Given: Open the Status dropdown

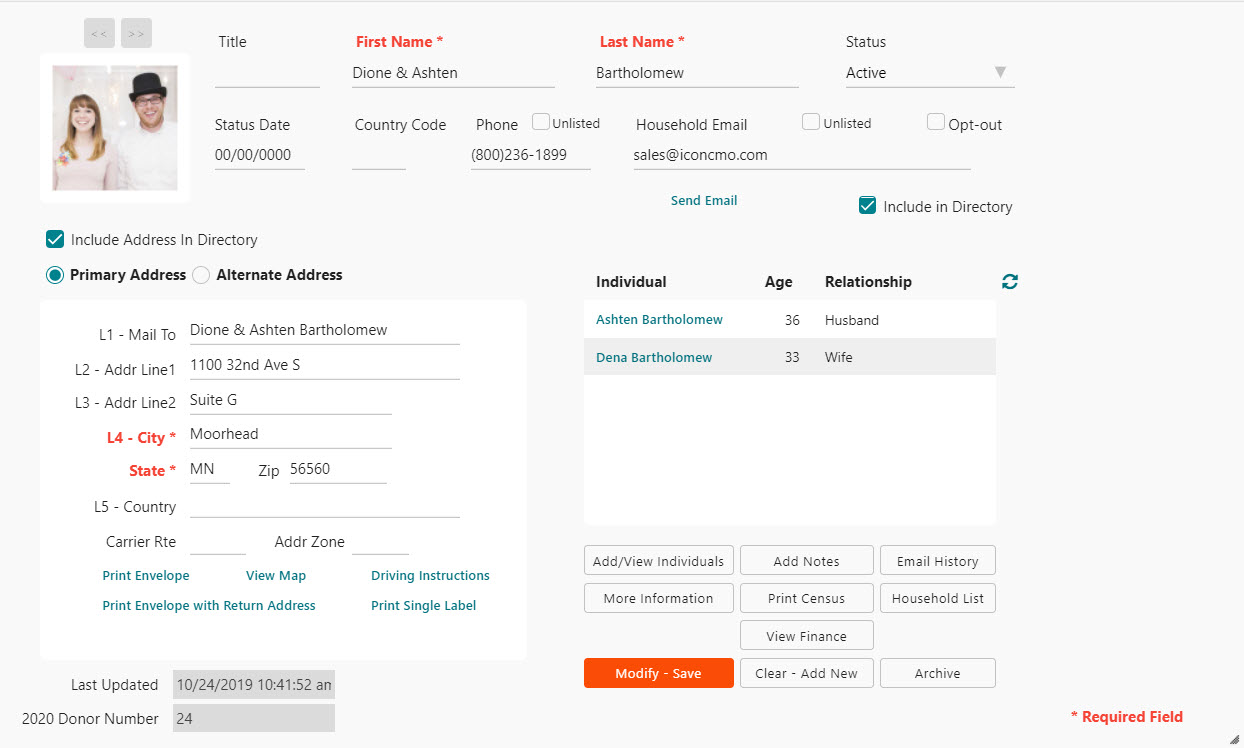Looking at the screenshot, I should 999,72.
